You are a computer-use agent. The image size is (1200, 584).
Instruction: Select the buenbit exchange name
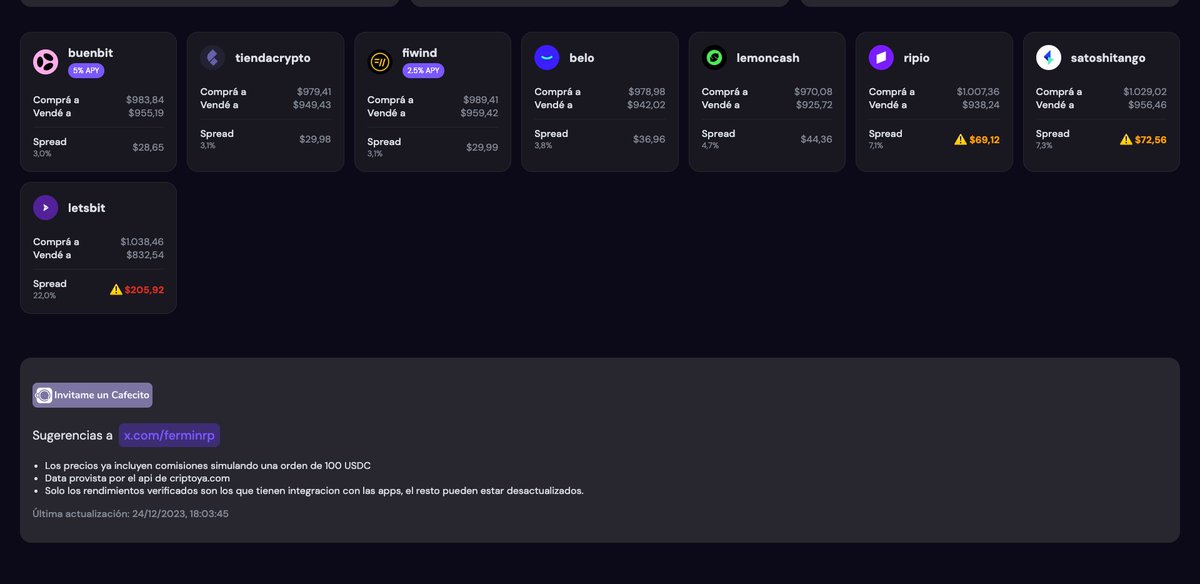coord(90,52)
